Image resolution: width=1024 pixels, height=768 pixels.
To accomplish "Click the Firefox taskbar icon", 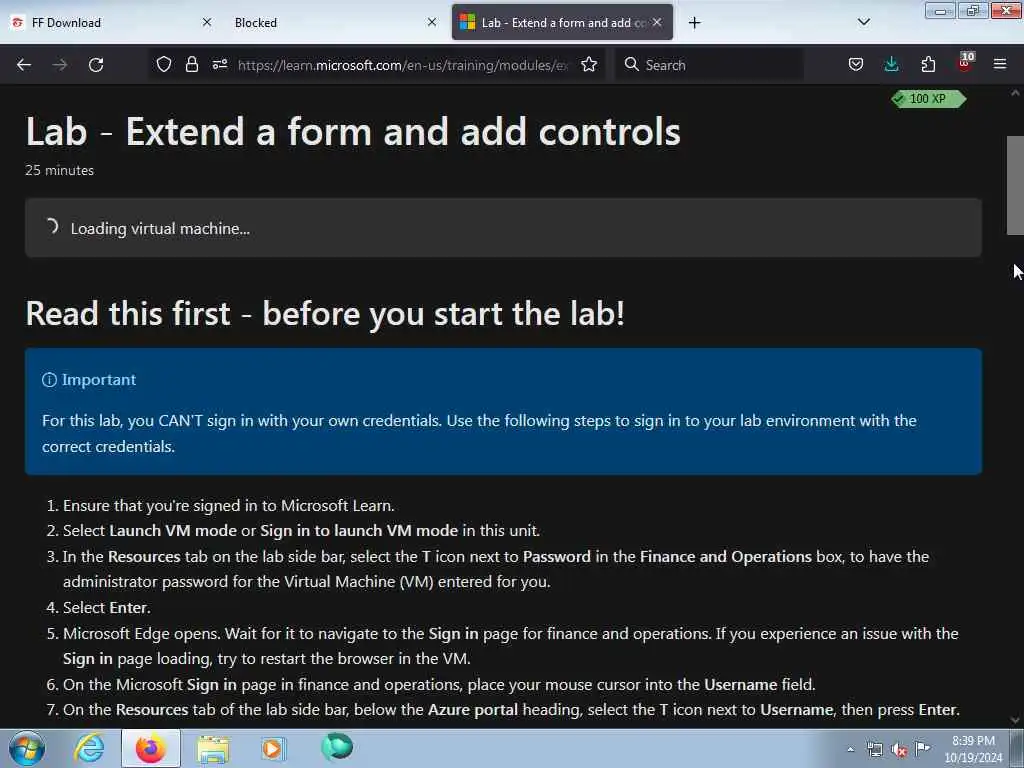I will coord(150,749).
